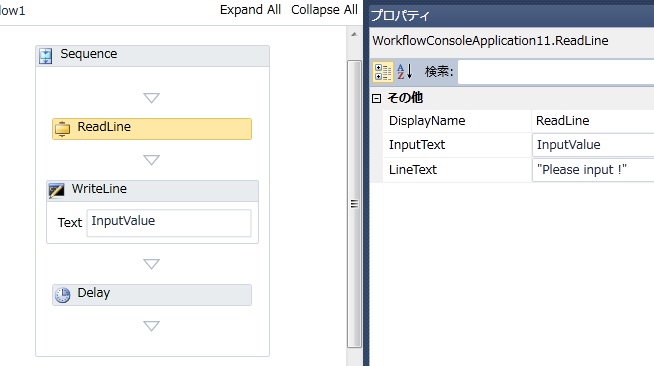654x366 pixels.
Task: Click the WriteLine pencil icon
Action: pos(56,191)
